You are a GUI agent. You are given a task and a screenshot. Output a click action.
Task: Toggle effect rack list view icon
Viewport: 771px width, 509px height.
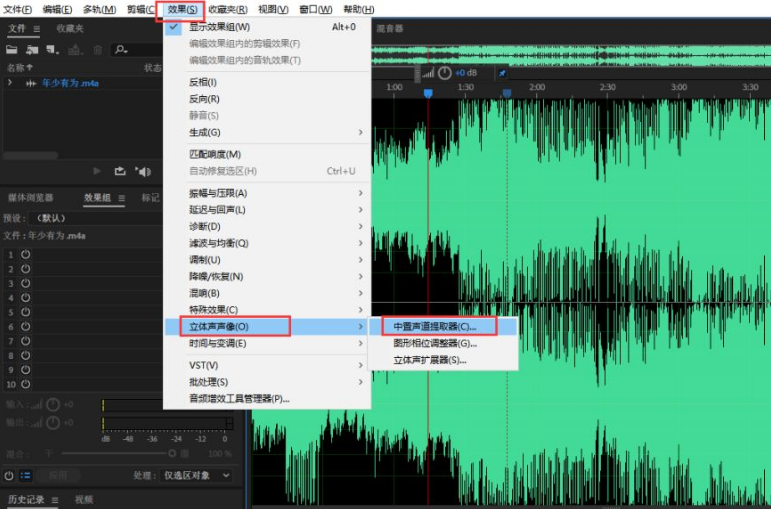click(x=26, y=476)
